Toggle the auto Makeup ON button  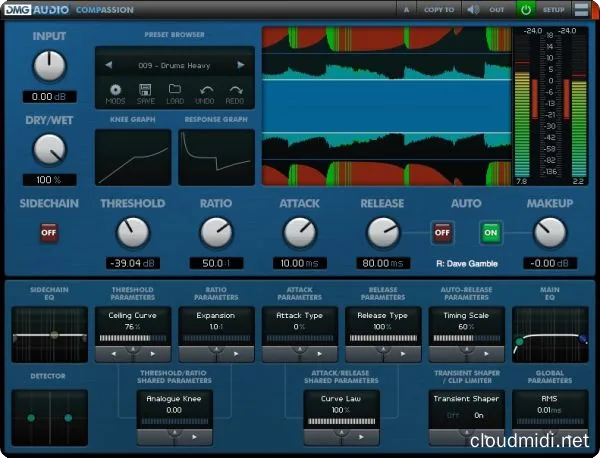coord(491,233)
